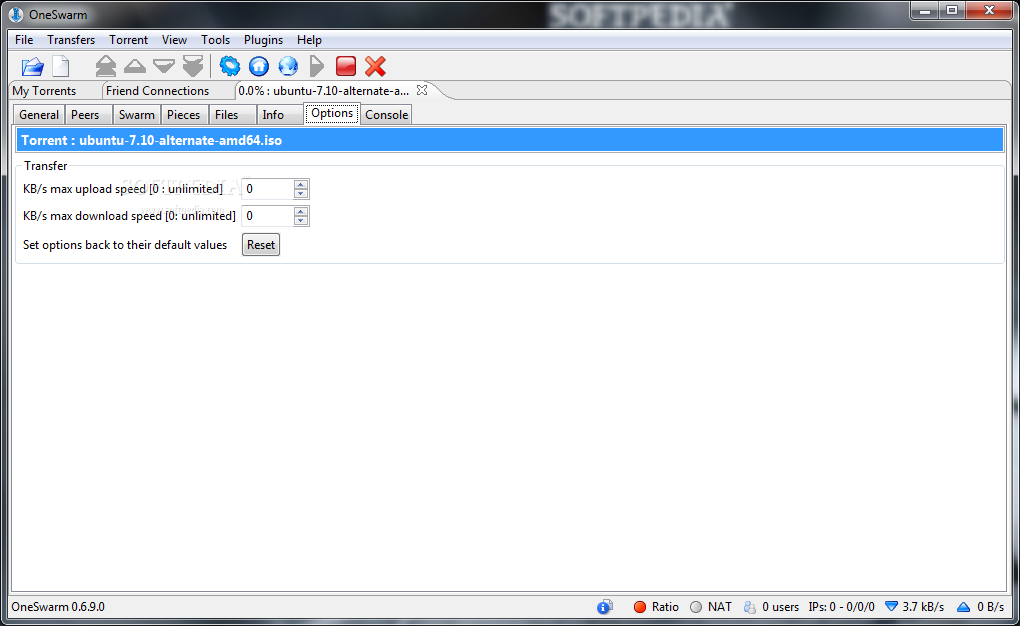The height and width of the screenshot is (626, 1020).
Task: Click the grey NAT status indicator
Action: [x=696, y=606]
